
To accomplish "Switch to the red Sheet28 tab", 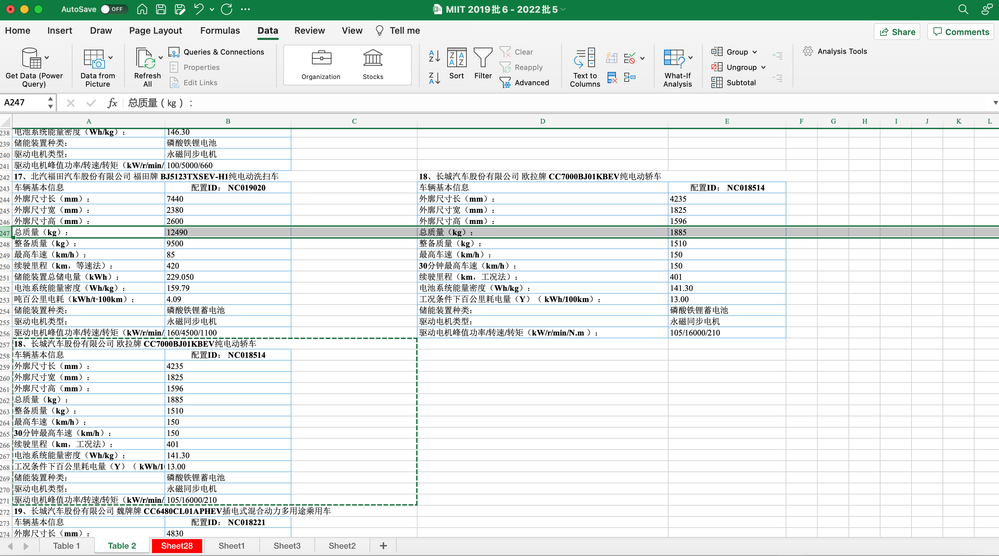I will 176,546.
